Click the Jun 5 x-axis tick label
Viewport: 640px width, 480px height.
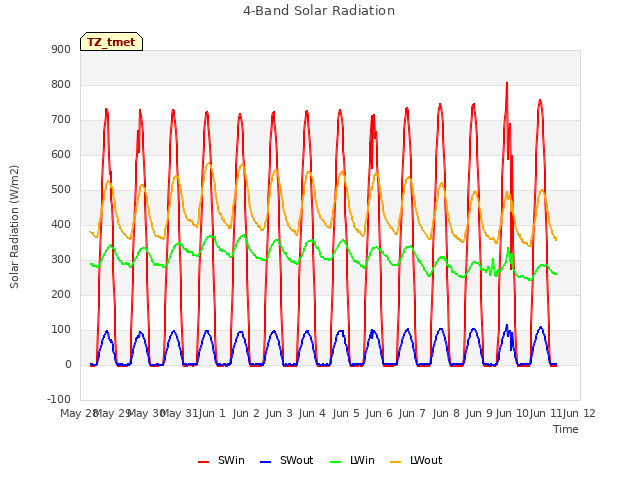click(346, 413)
